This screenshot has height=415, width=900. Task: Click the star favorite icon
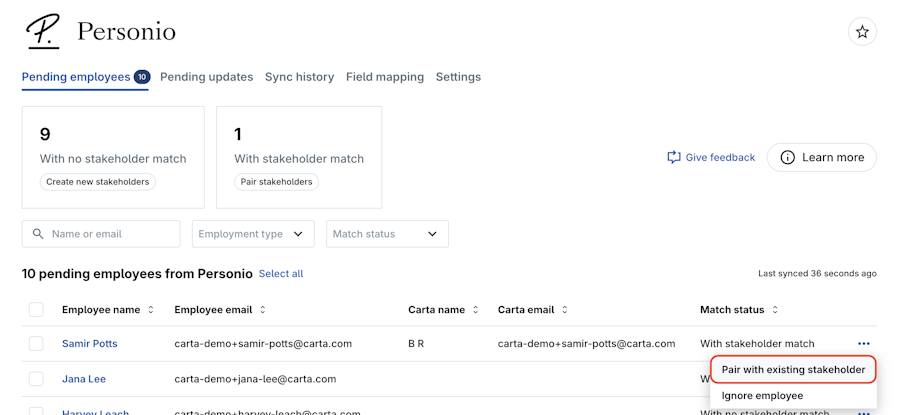coord(862,32)
